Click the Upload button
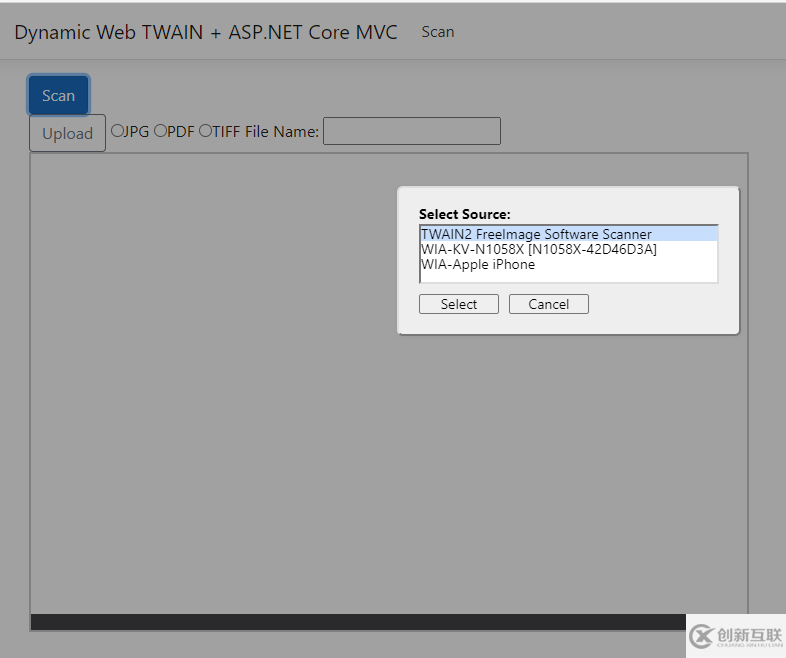The height and width of the screenshot is (658, 786). [x=67, y=133]
